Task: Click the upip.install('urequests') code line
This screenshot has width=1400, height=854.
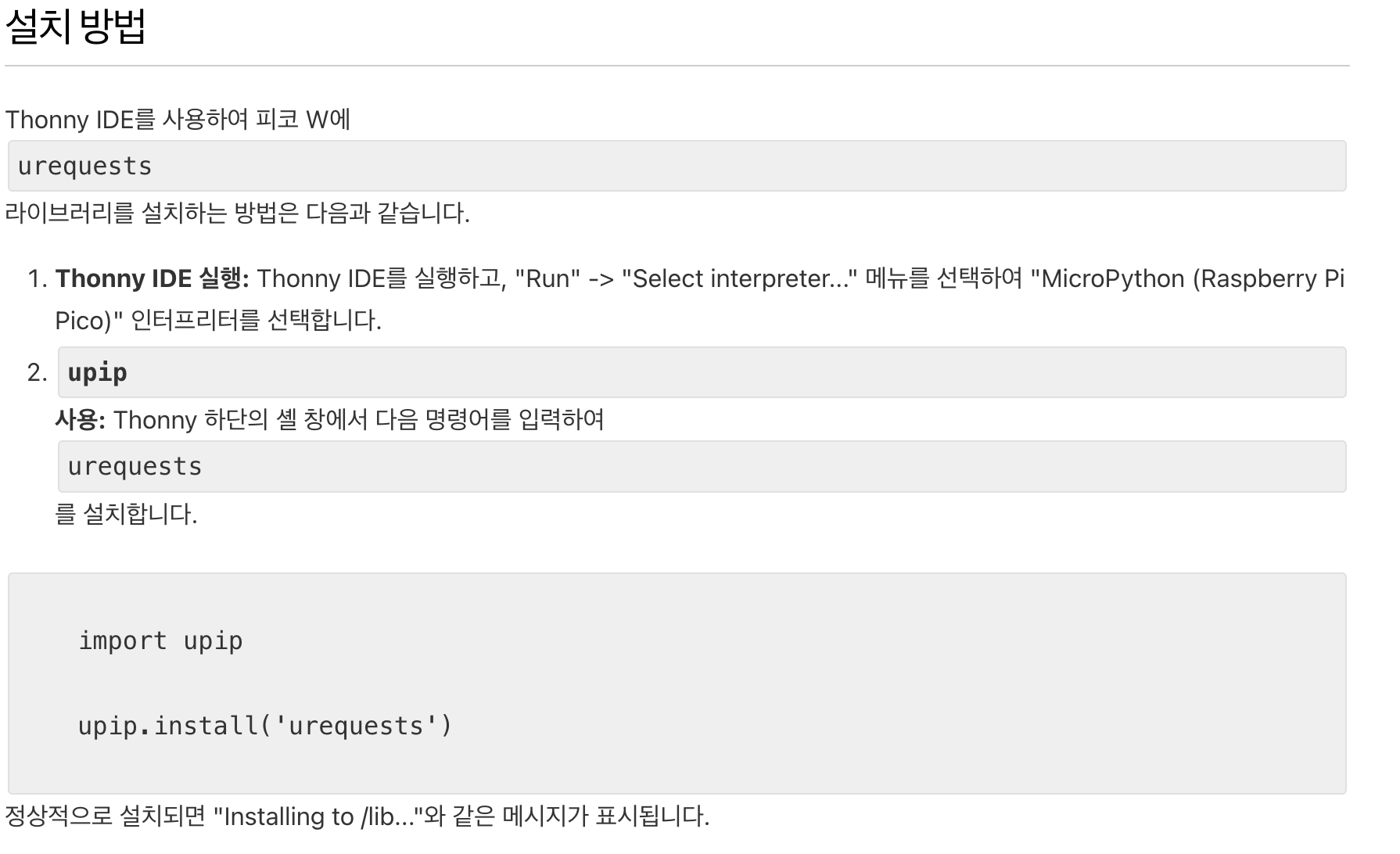Action: 265,726
